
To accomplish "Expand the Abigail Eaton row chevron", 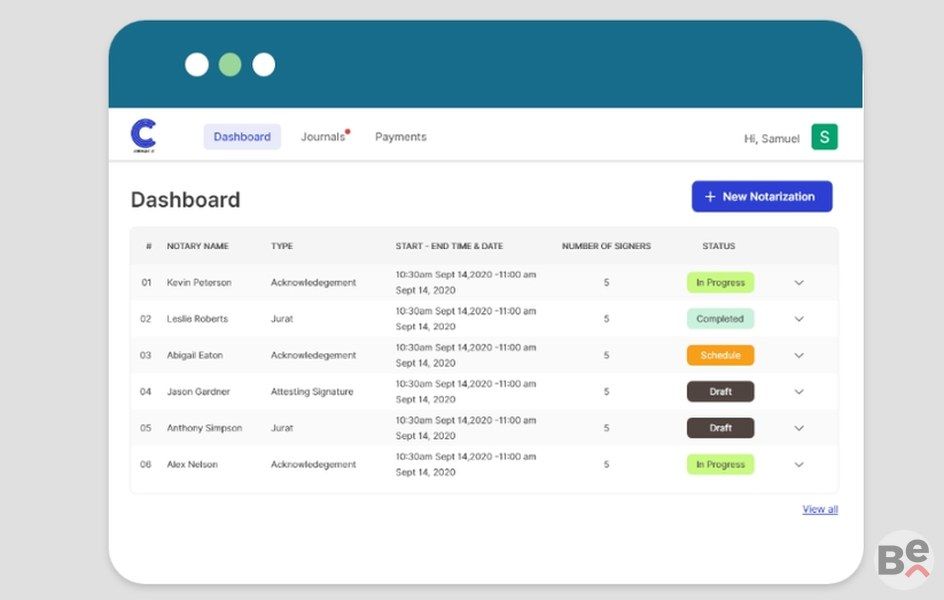I will (x=799, y=355).
